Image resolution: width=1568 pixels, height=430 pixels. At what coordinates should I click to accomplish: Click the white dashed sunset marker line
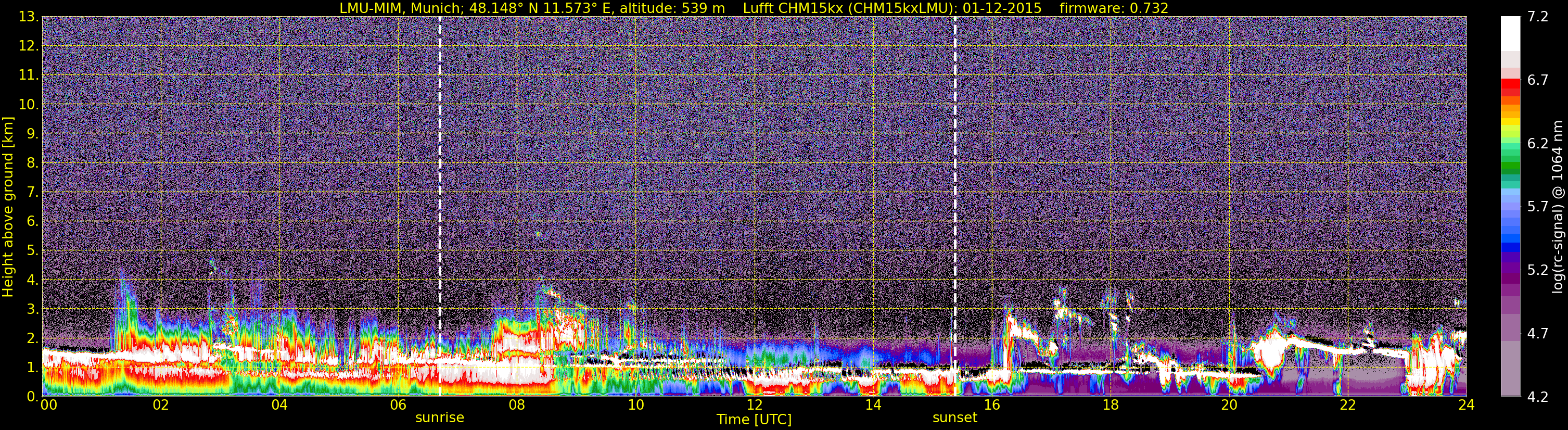[x=954, y=206]
